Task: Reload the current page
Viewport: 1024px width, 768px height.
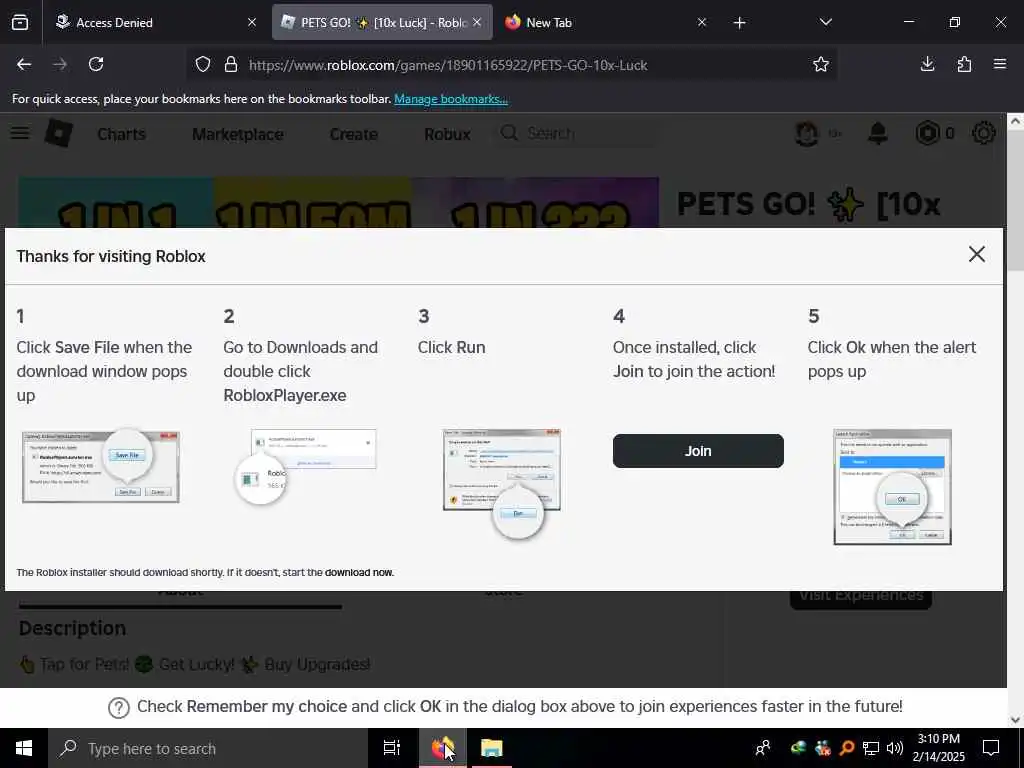Action: click(96, 64)
